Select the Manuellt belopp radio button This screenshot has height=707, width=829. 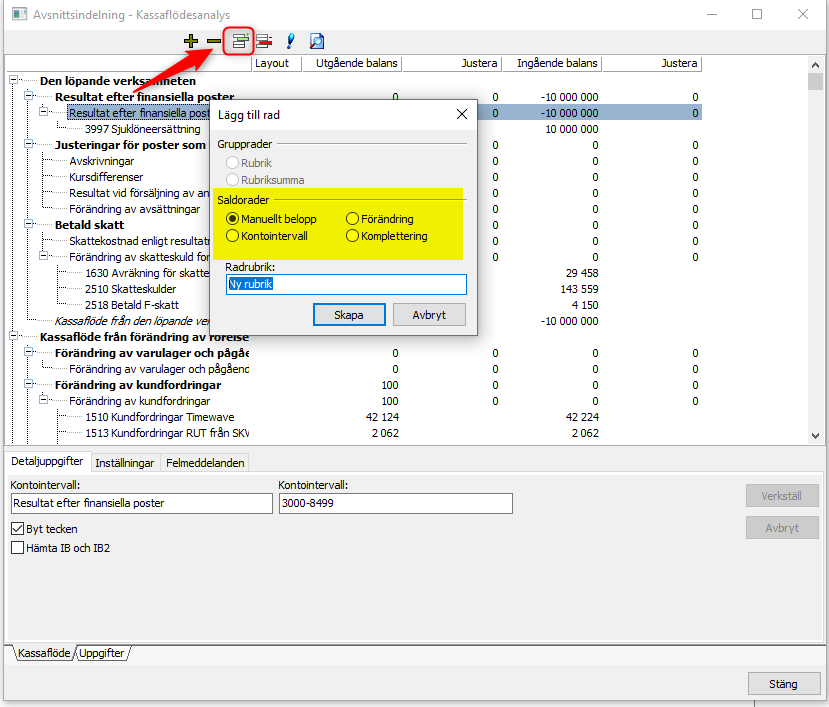coord(232,219)
